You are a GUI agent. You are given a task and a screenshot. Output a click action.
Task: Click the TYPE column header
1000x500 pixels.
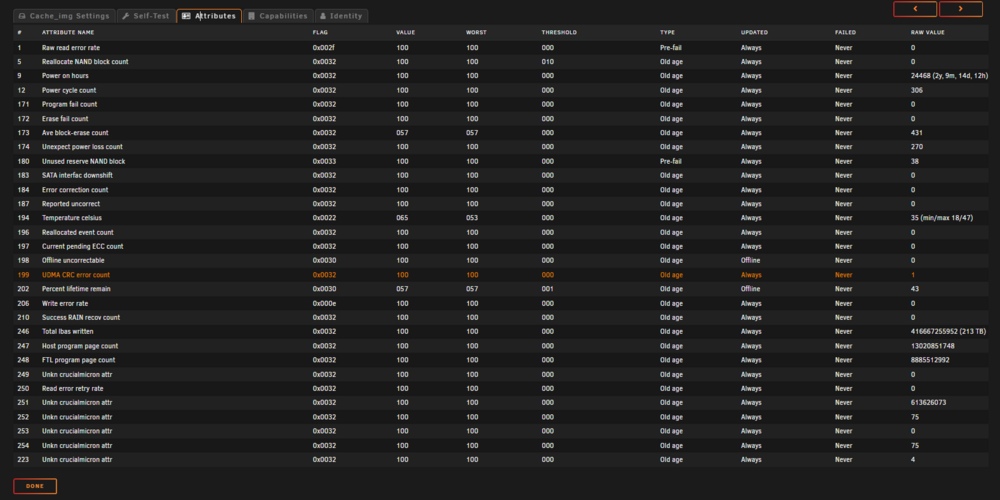tap(667, 33)
